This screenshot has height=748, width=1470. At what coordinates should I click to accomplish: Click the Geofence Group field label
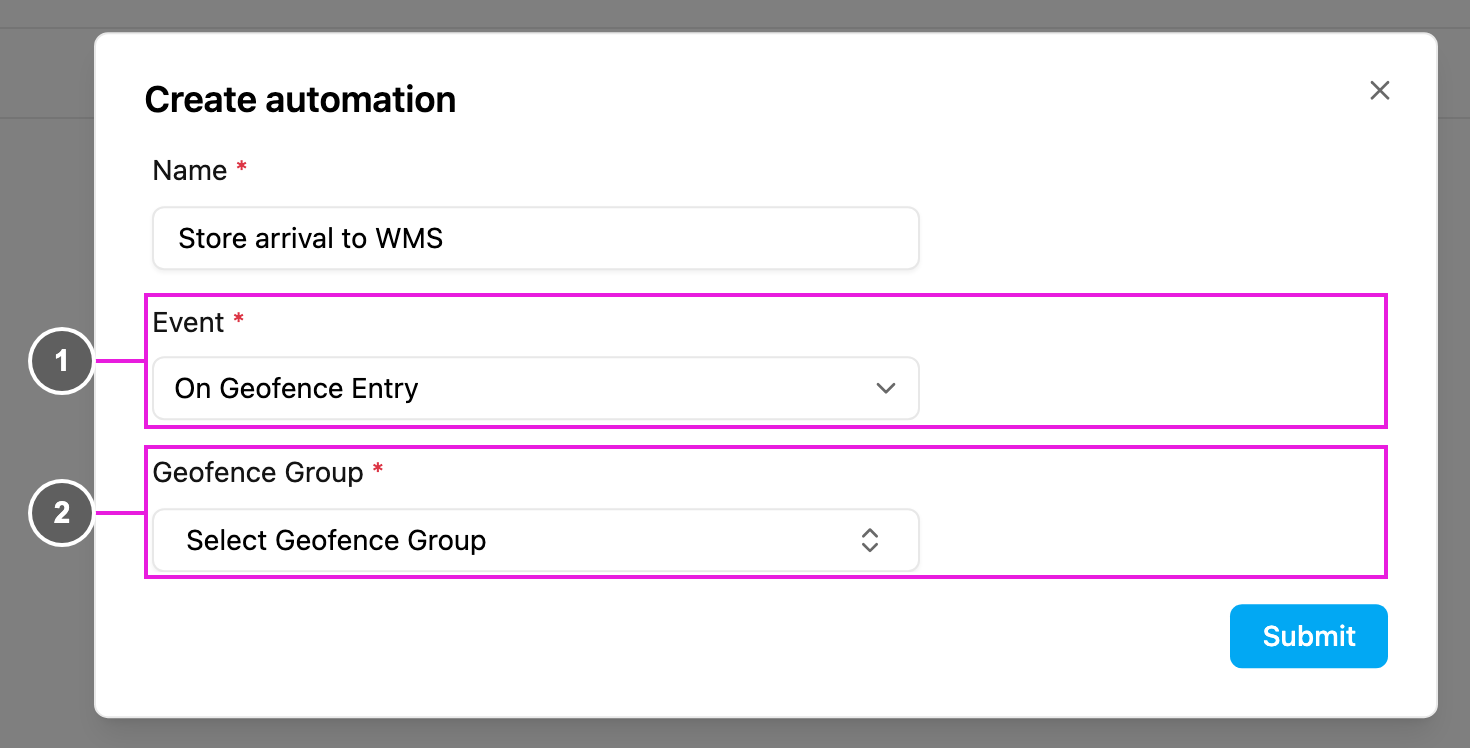pyautogui.click(x=258, y=472)
